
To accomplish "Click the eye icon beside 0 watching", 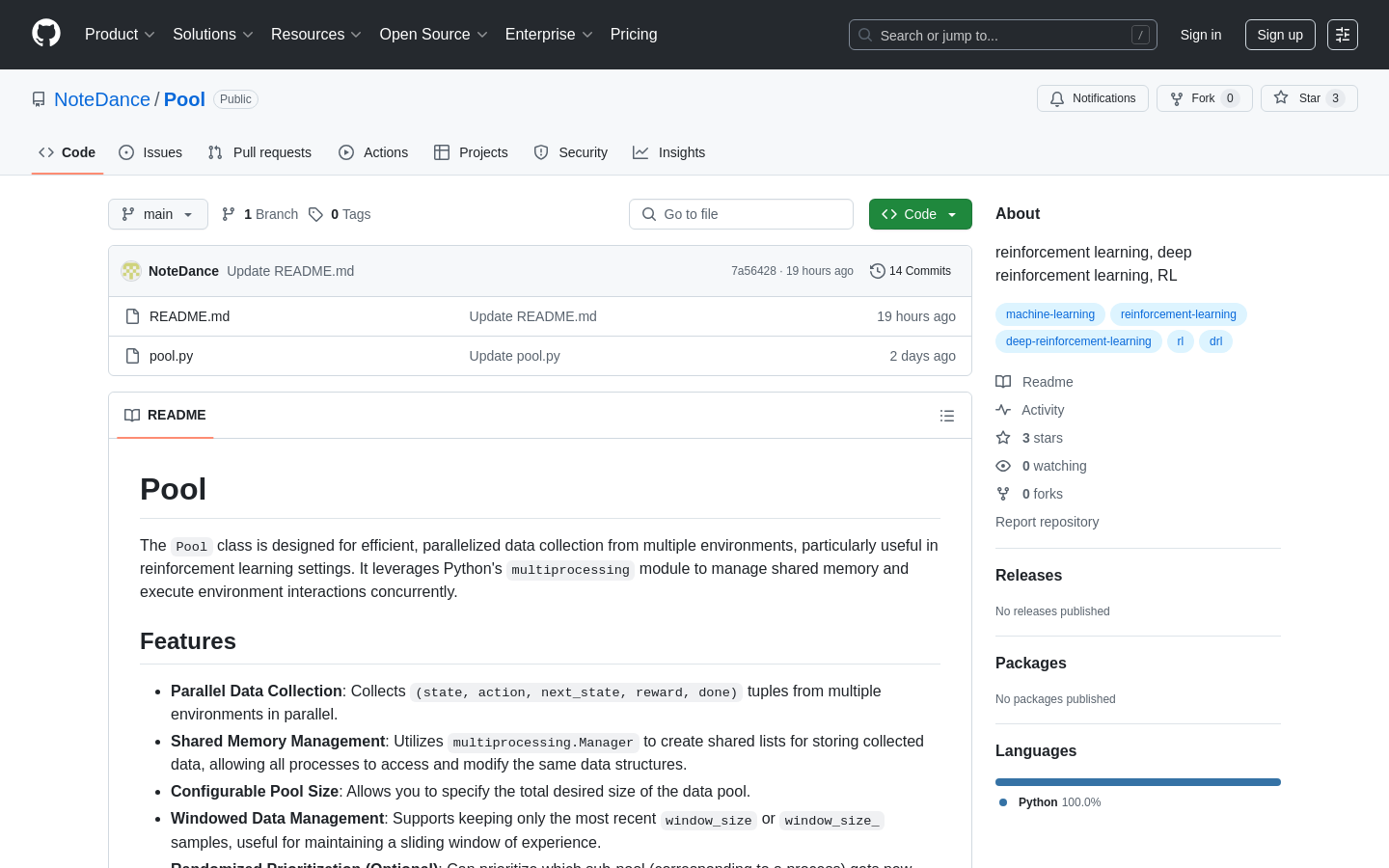I will click(x=1003, y=466).
